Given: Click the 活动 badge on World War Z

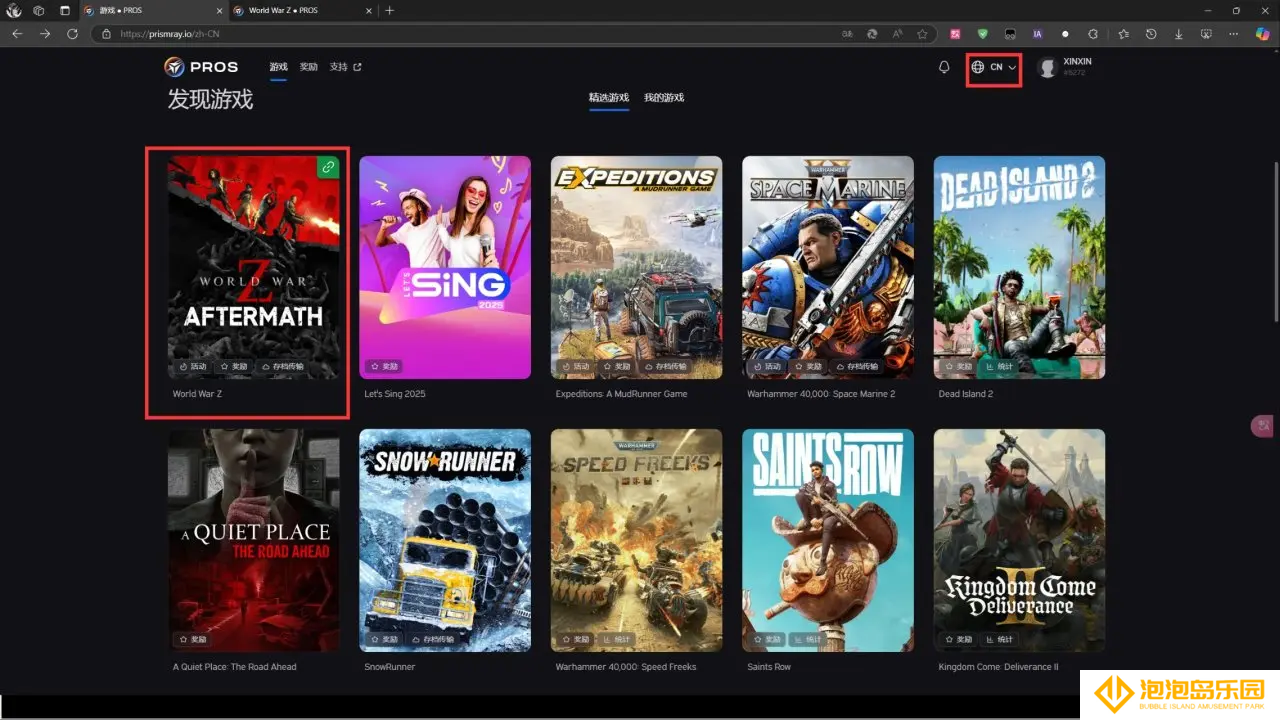Looking at the screenshot, I should [193, 367].
